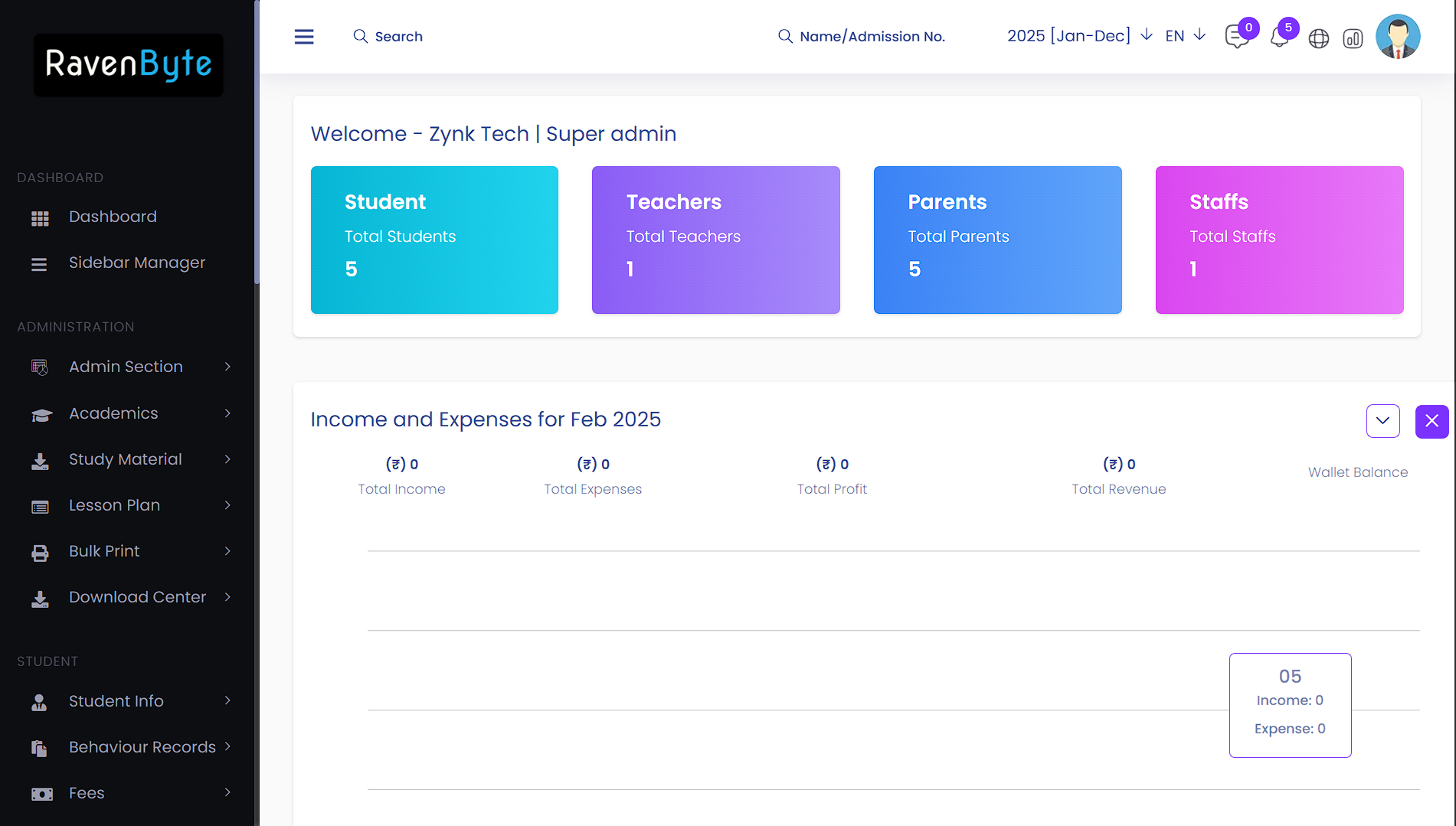Click the Name/Admission No. search field

872,36
